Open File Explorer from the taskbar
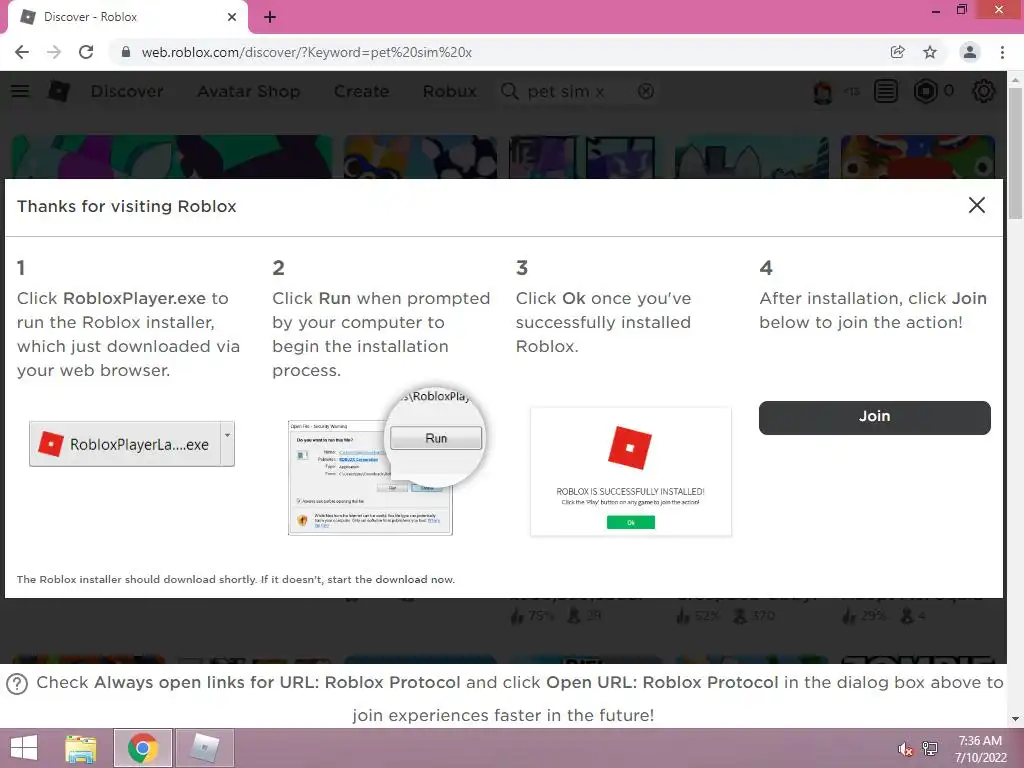The height and width of the screenshot is (768, 1024). coord(80,748)
